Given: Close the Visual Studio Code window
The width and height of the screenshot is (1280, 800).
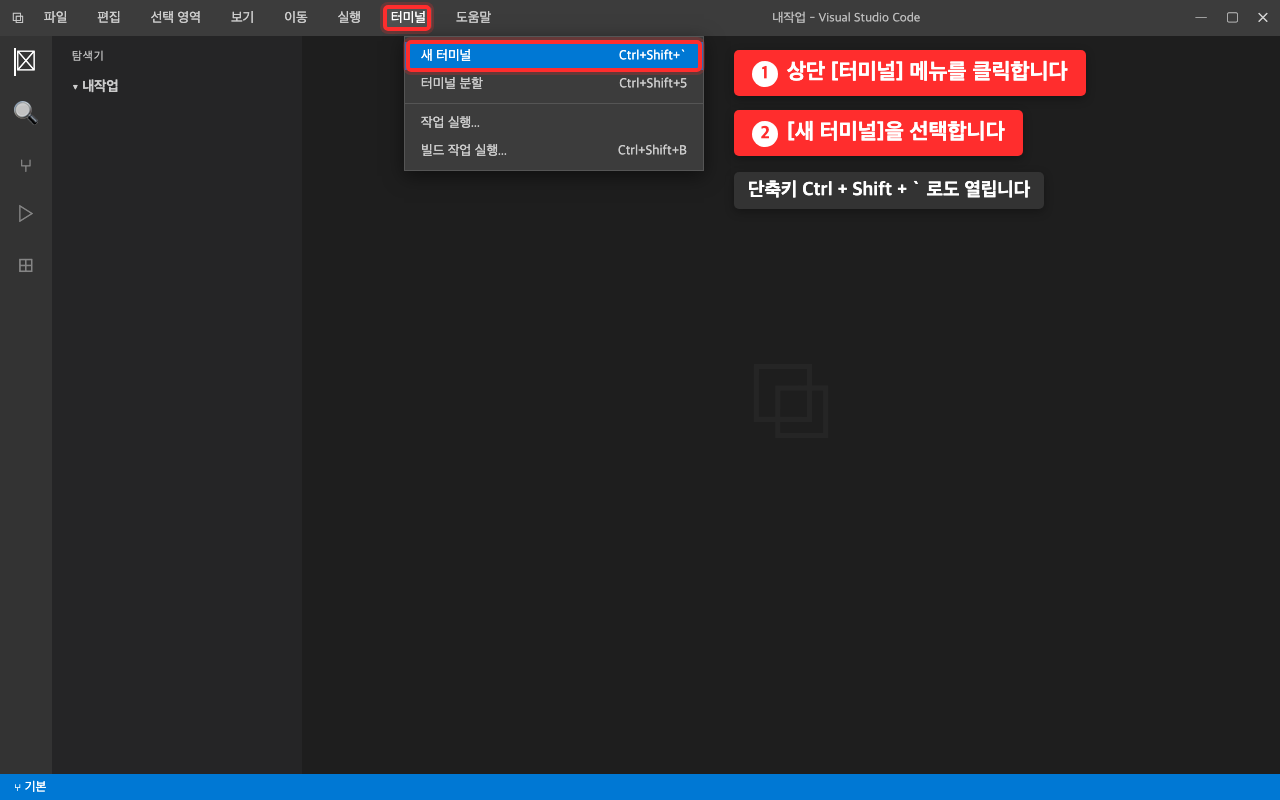Looking at the screenshot, I should pos(1262,17).
